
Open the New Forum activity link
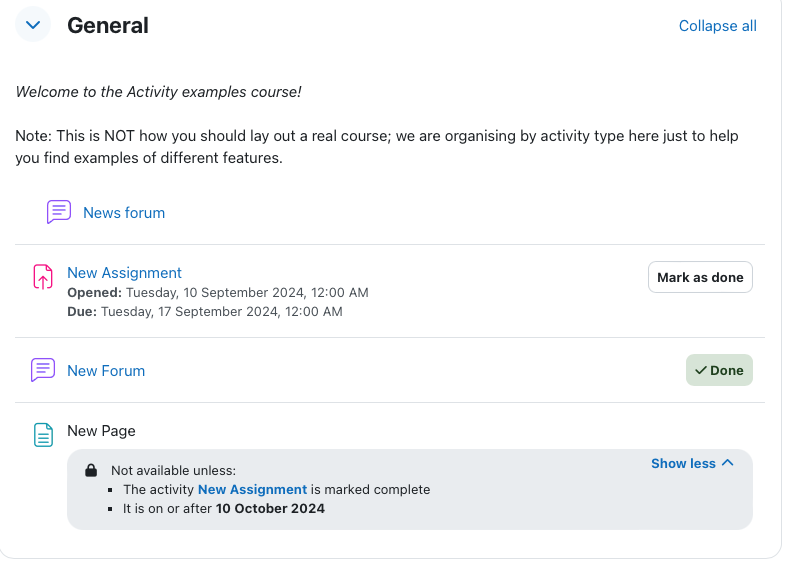(106, 371)
